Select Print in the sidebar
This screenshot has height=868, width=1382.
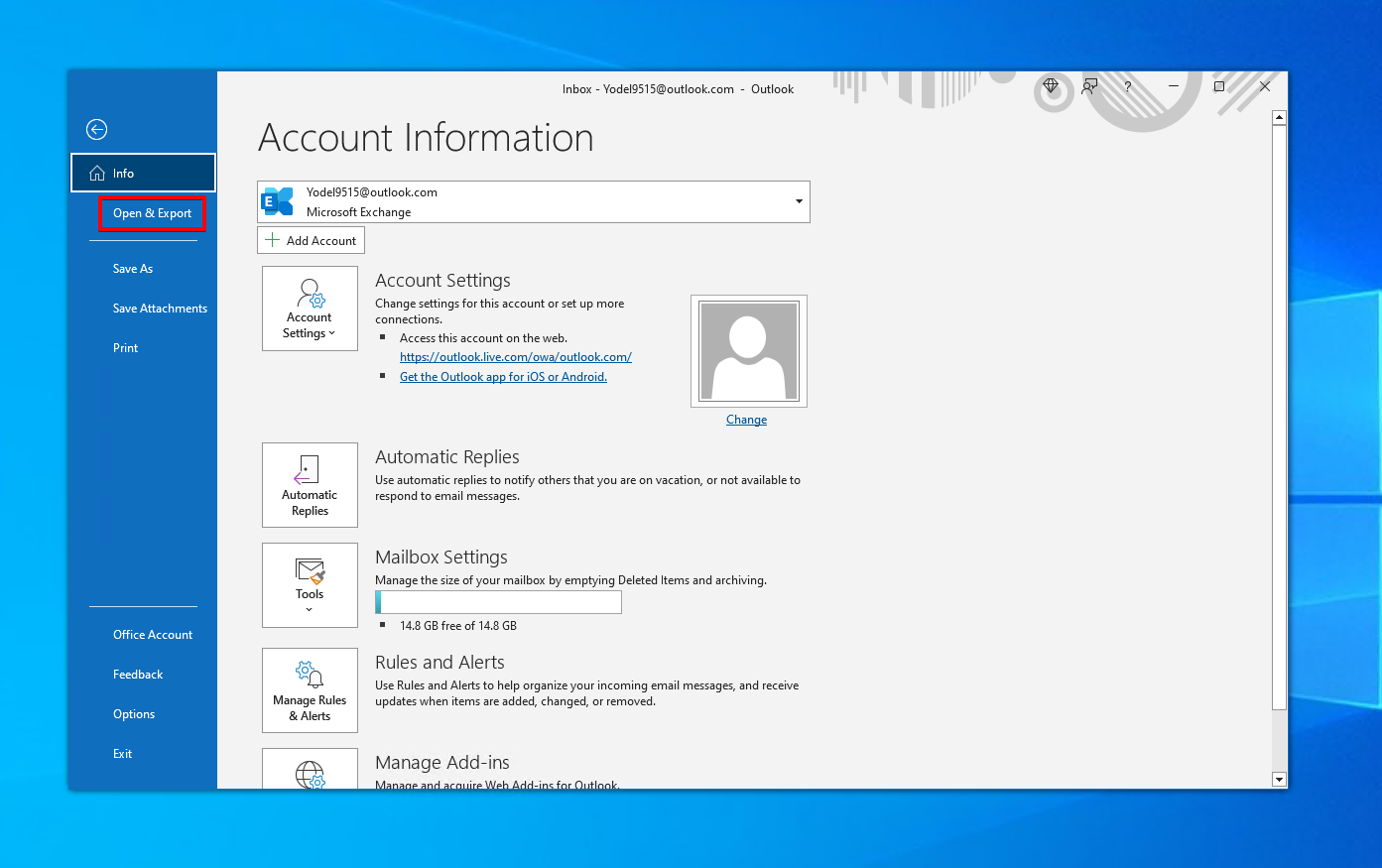point(125,348)
